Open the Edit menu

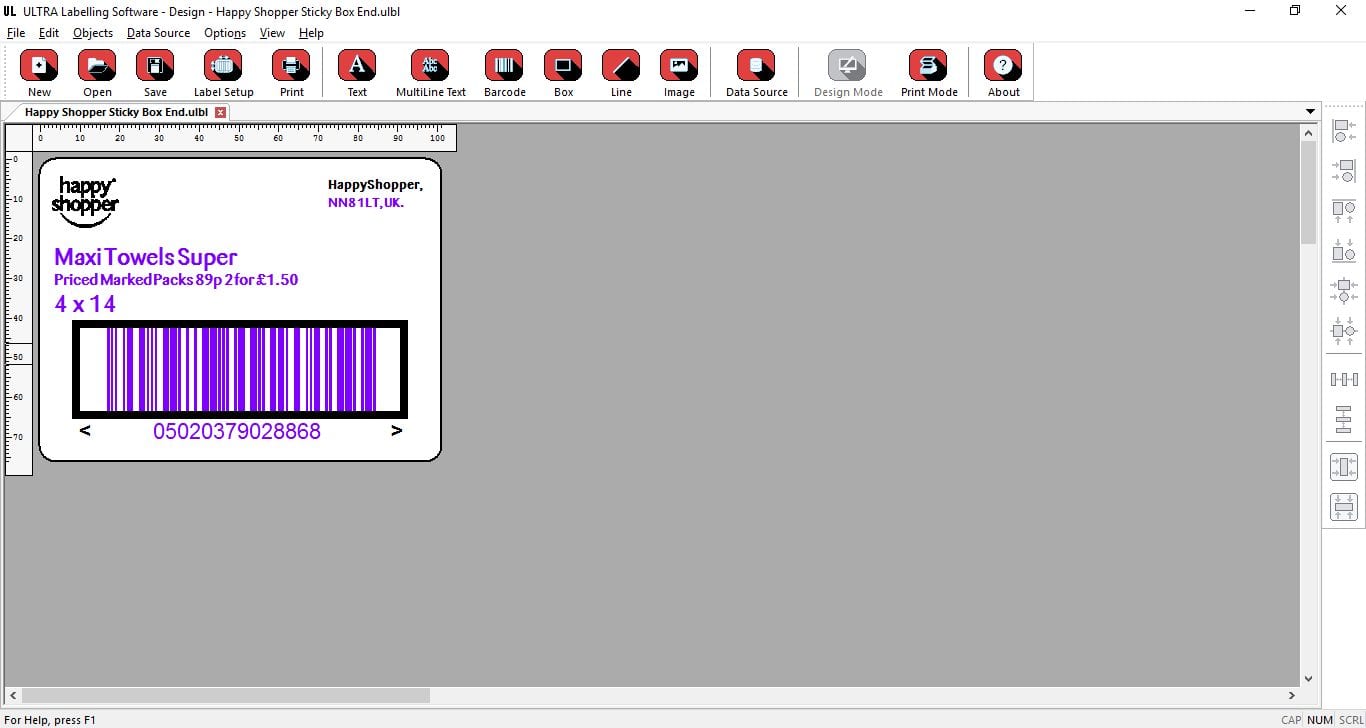pos(49,32)
